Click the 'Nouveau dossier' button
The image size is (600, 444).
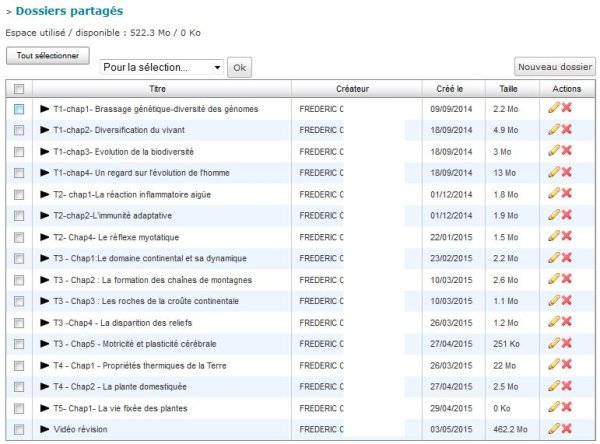[555, 67]
